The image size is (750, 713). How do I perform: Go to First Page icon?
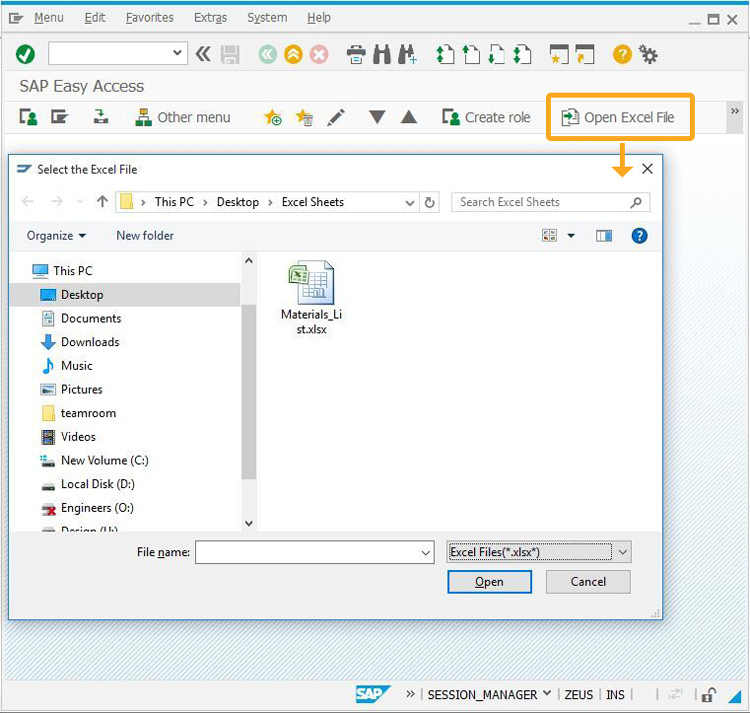[445, 54]
